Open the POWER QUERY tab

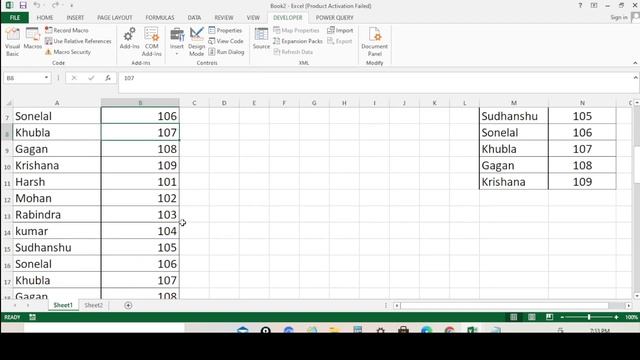point(334,18)
